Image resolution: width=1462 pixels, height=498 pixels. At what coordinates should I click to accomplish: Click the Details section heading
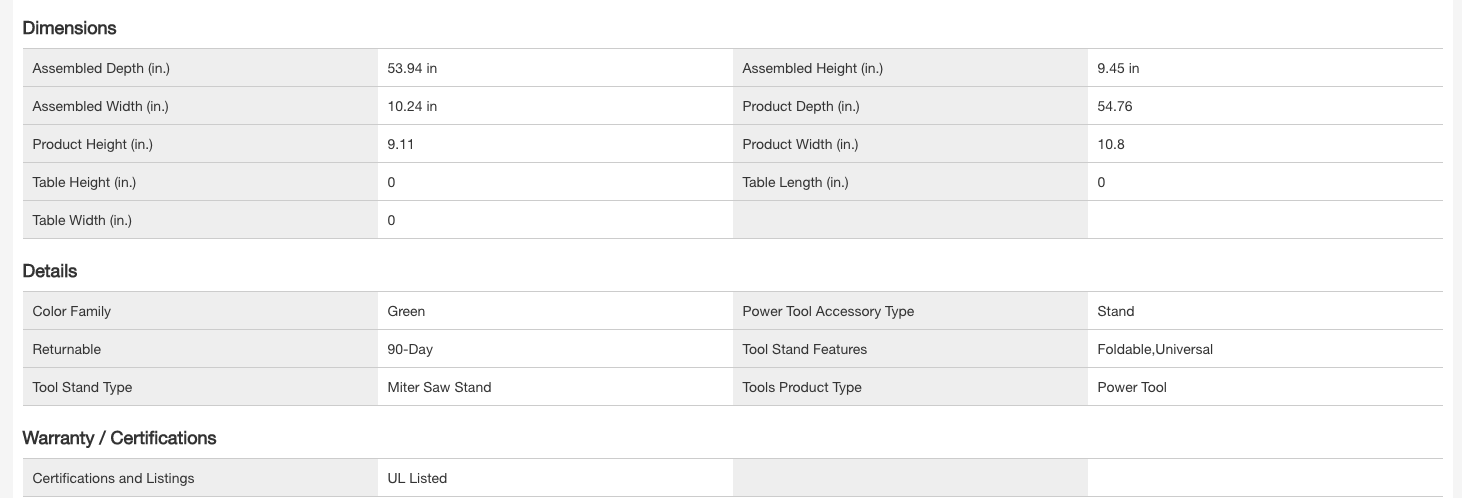pyautogui.click(x=49, y=271)
